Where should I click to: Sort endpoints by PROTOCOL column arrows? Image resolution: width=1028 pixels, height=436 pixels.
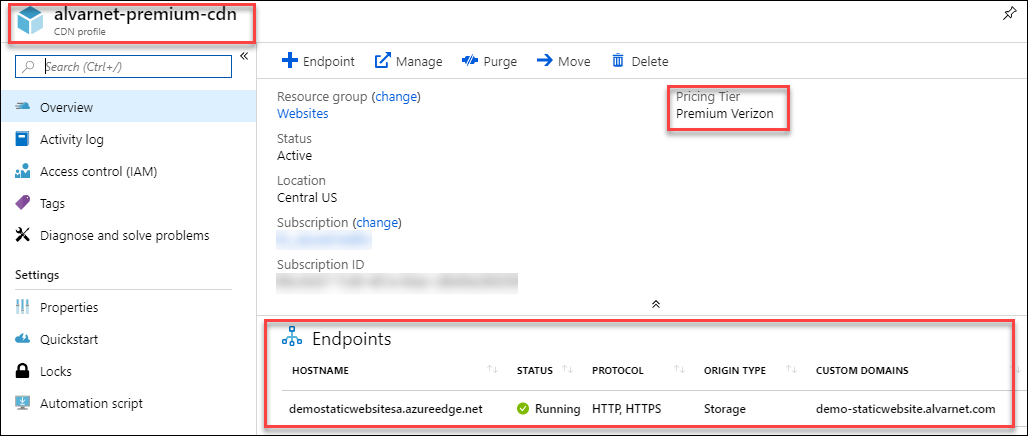pos(679,370)
